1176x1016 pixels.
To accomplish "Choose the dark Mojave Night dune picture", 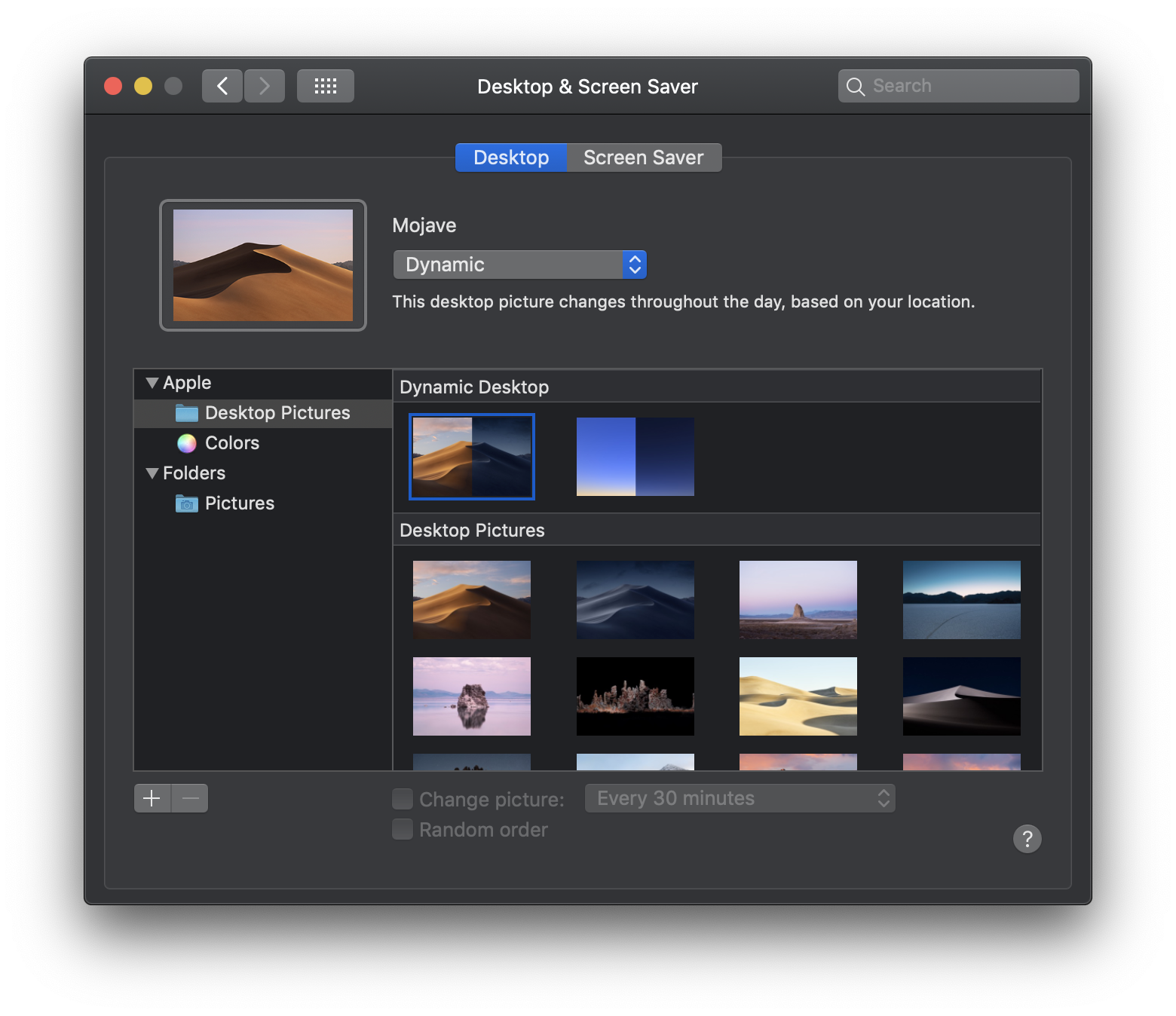I will pos(635,600).
